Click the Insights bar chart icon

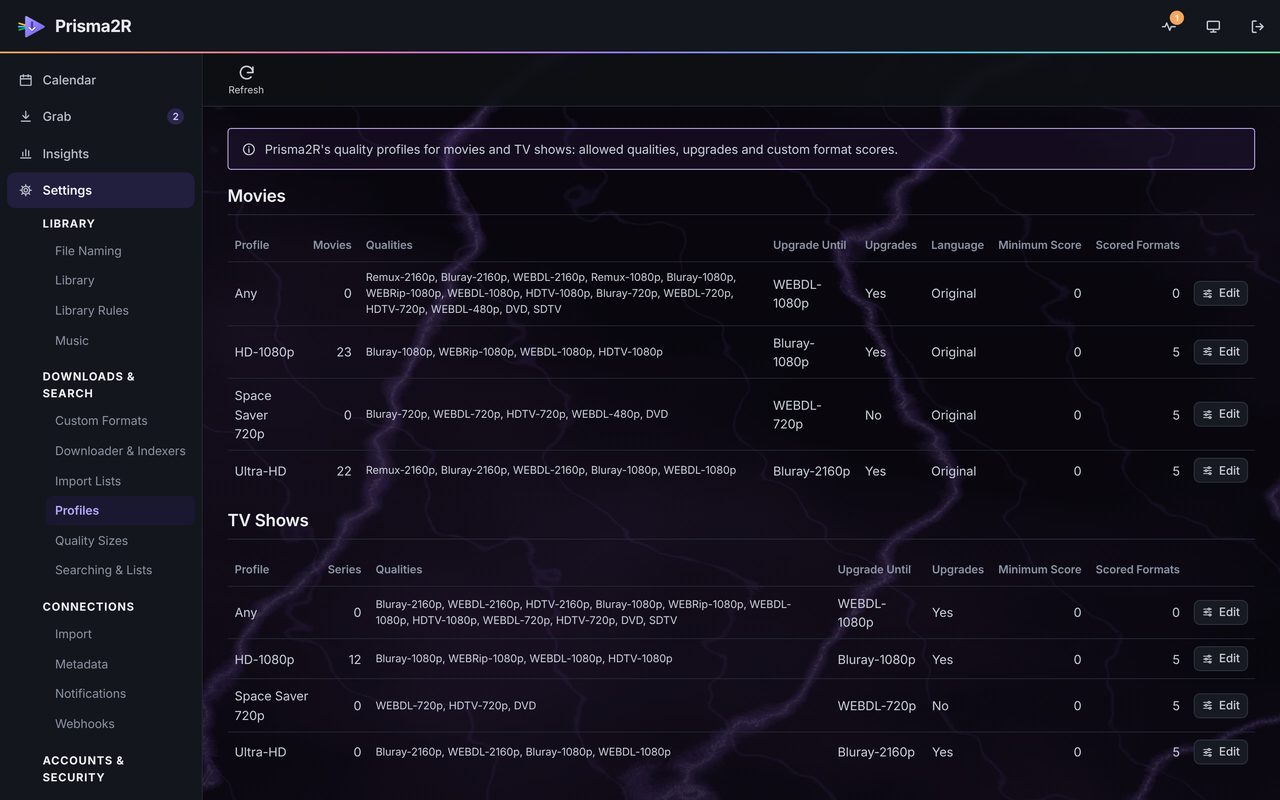26,154
